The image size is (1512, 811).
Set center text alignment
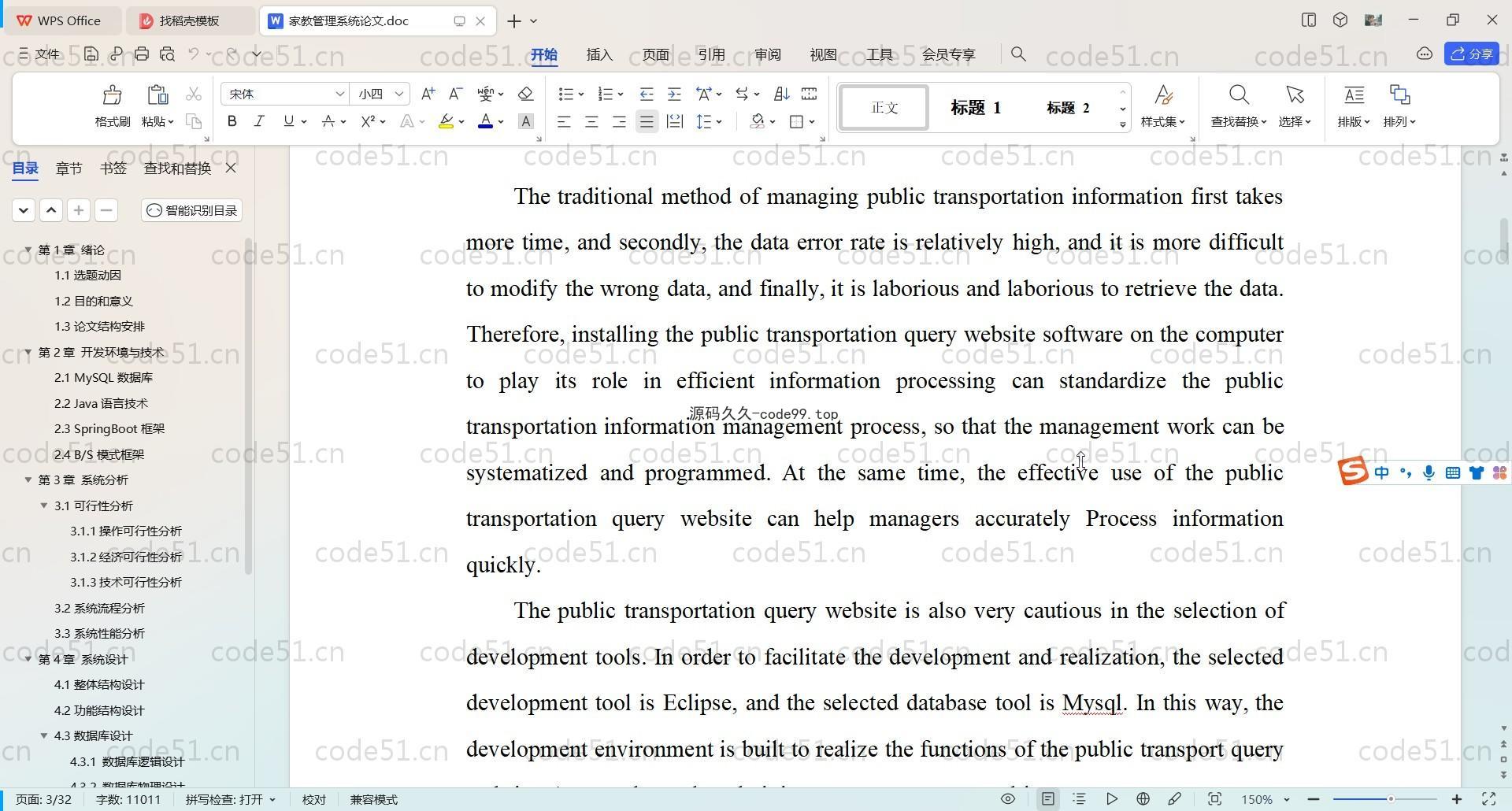(591, 121)
